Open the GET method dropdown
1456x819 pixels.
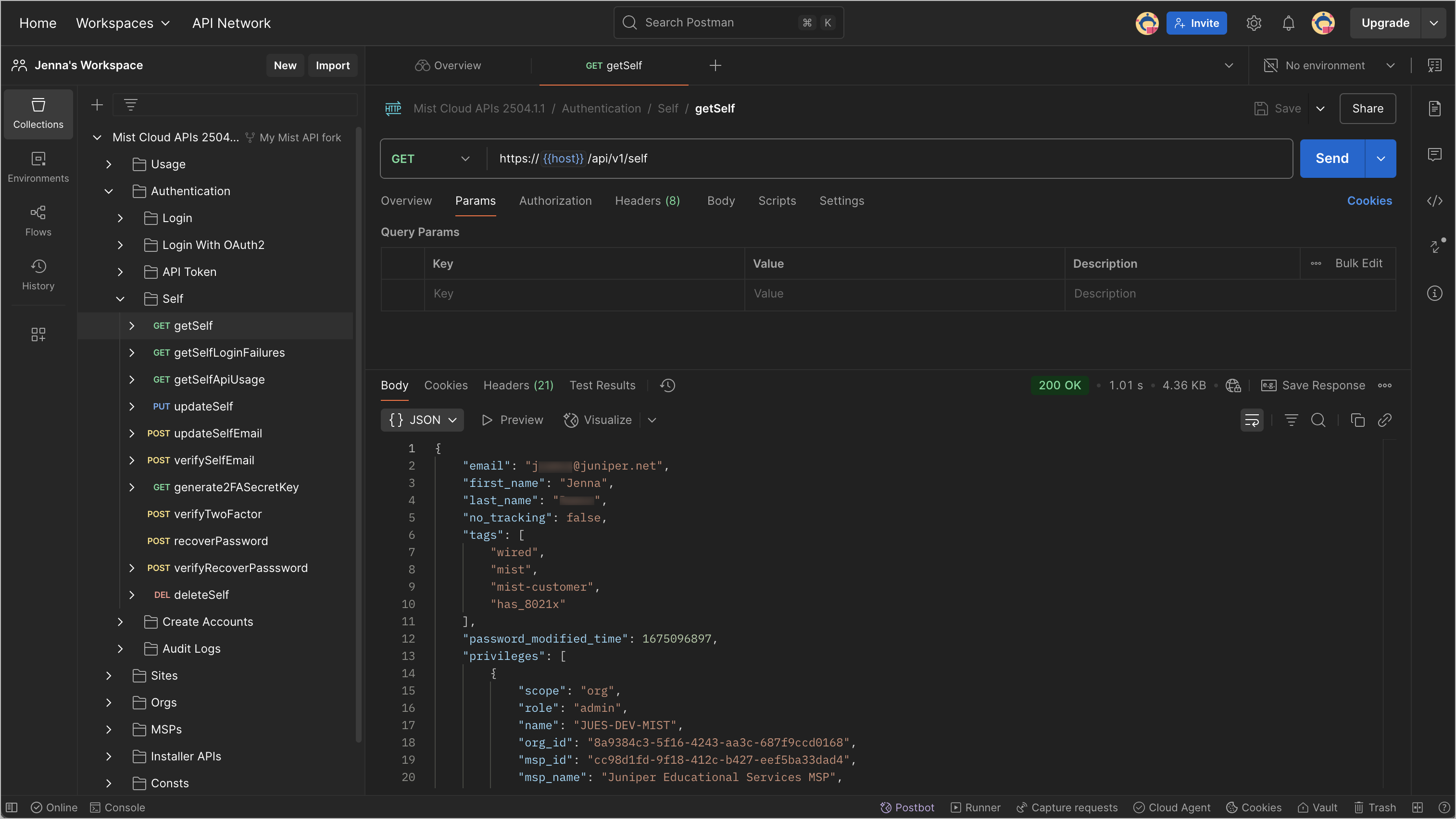(x=430, y=159)
